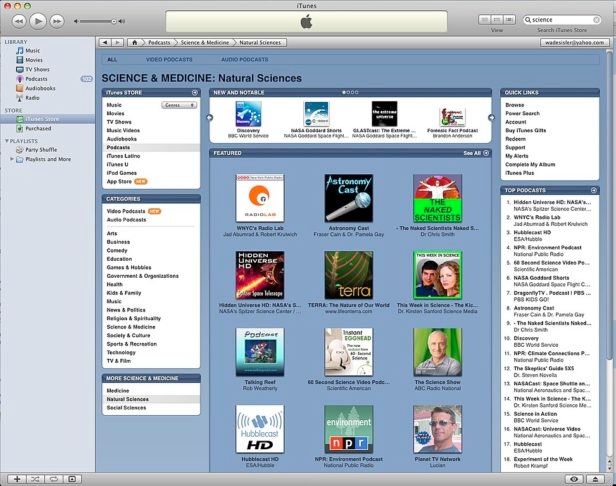Click the play button

click(38, 21)
